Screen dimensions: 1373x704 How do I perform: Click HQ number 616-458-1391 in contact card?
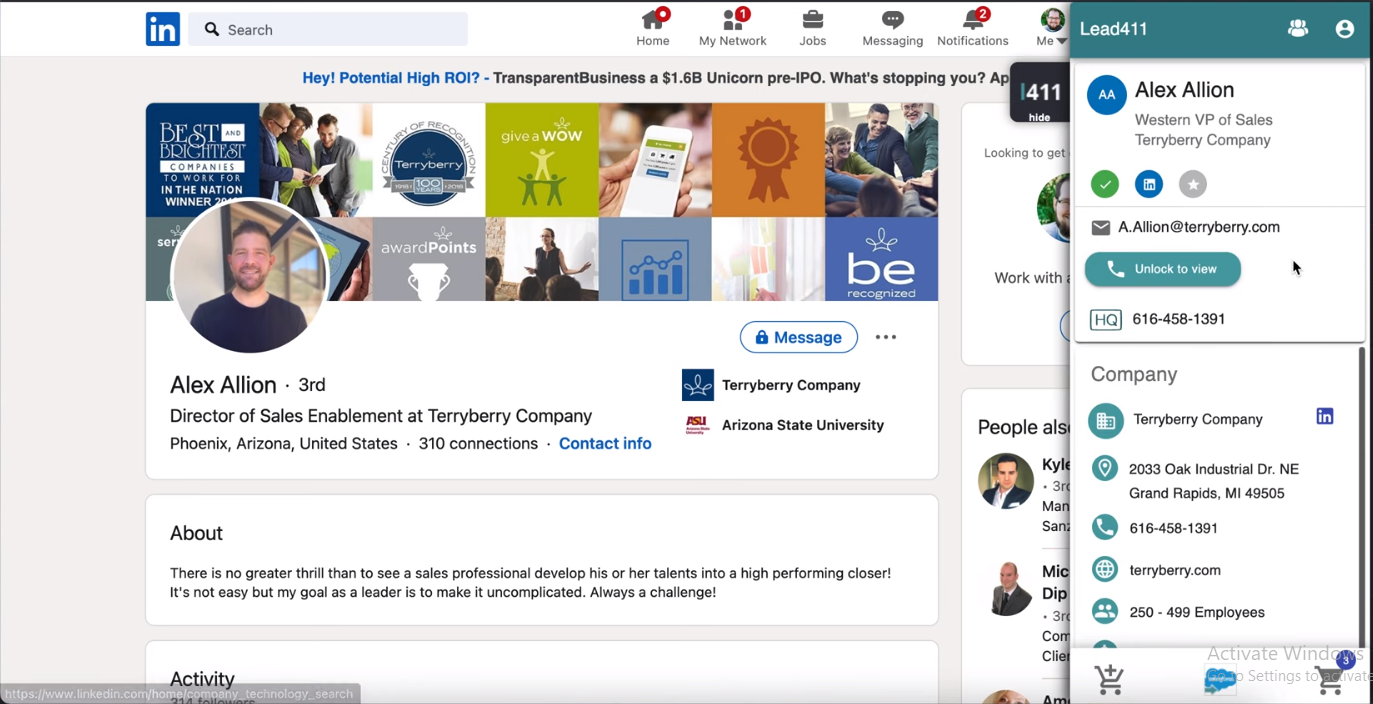tap(1179, 319)
